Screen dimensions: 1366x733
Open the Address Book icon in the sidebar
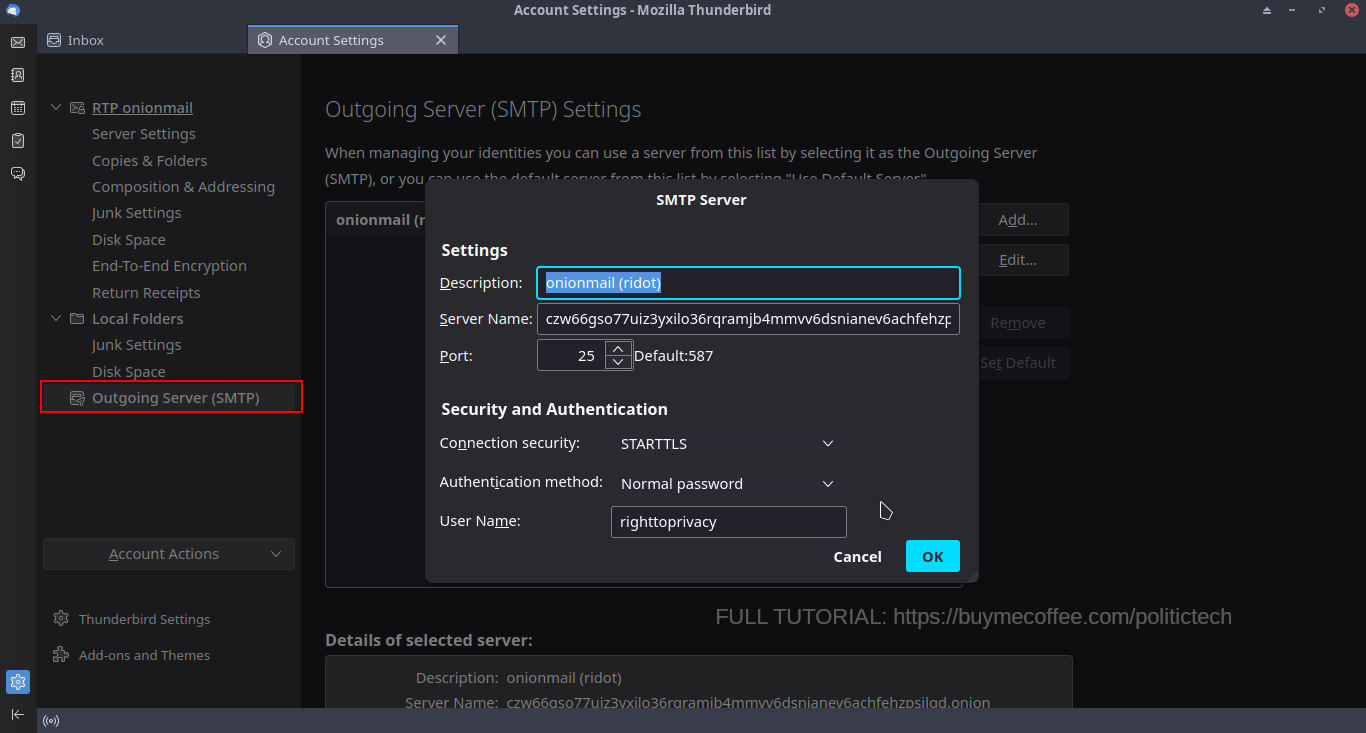tap(18, 75)
